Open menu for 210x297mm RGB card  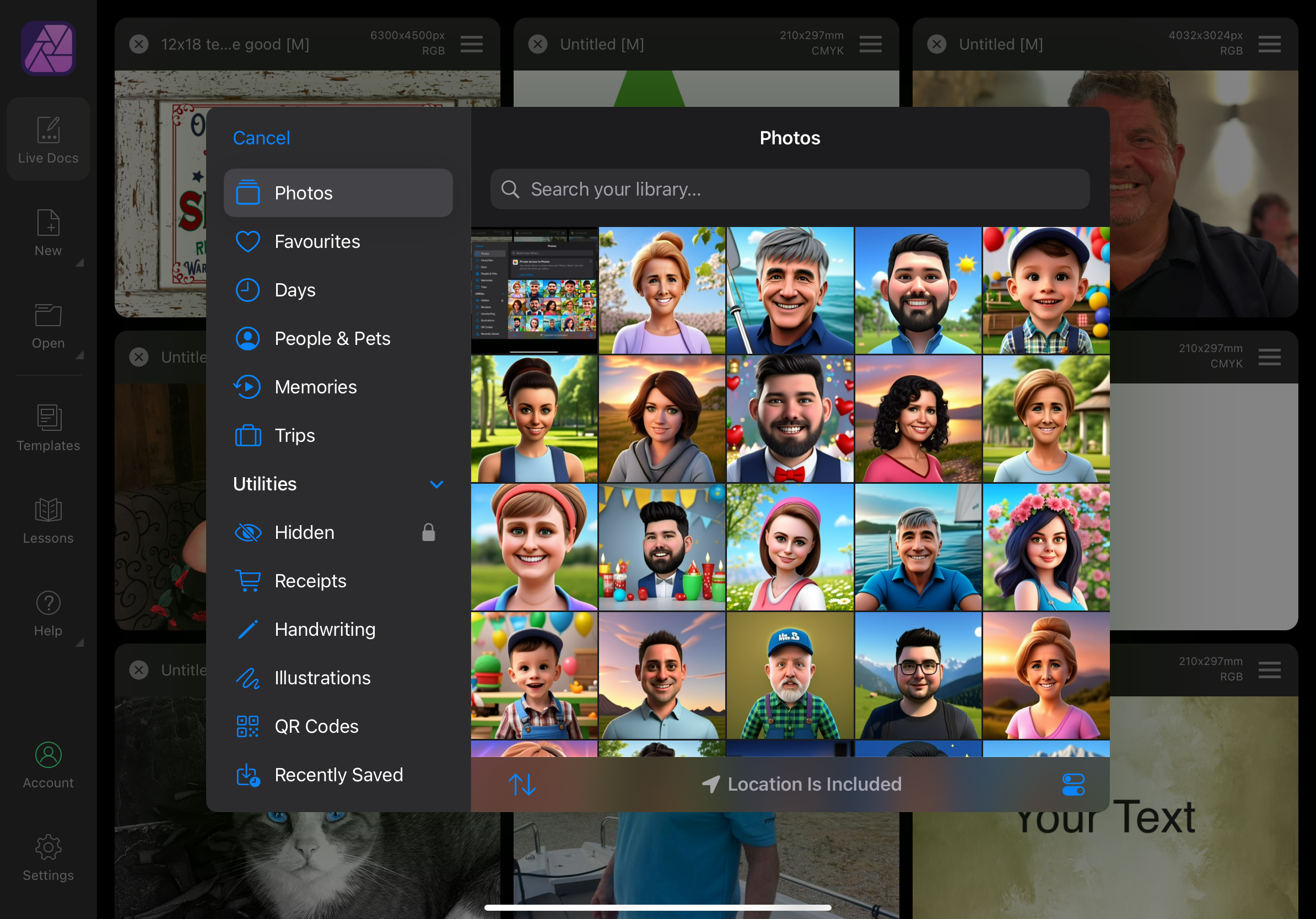tap(1270, 670)
